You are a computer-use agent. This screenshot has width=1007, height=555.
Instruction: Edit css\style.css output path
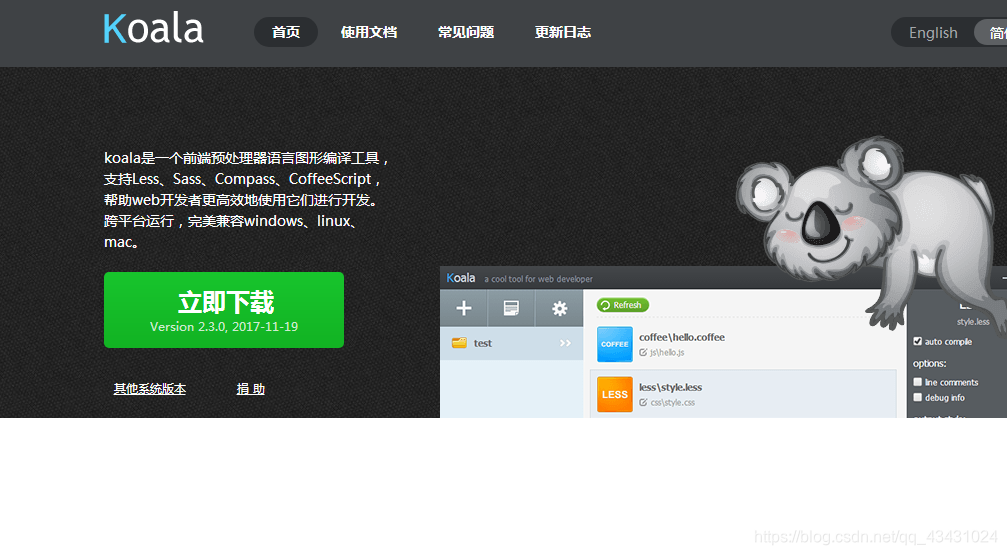667,403
